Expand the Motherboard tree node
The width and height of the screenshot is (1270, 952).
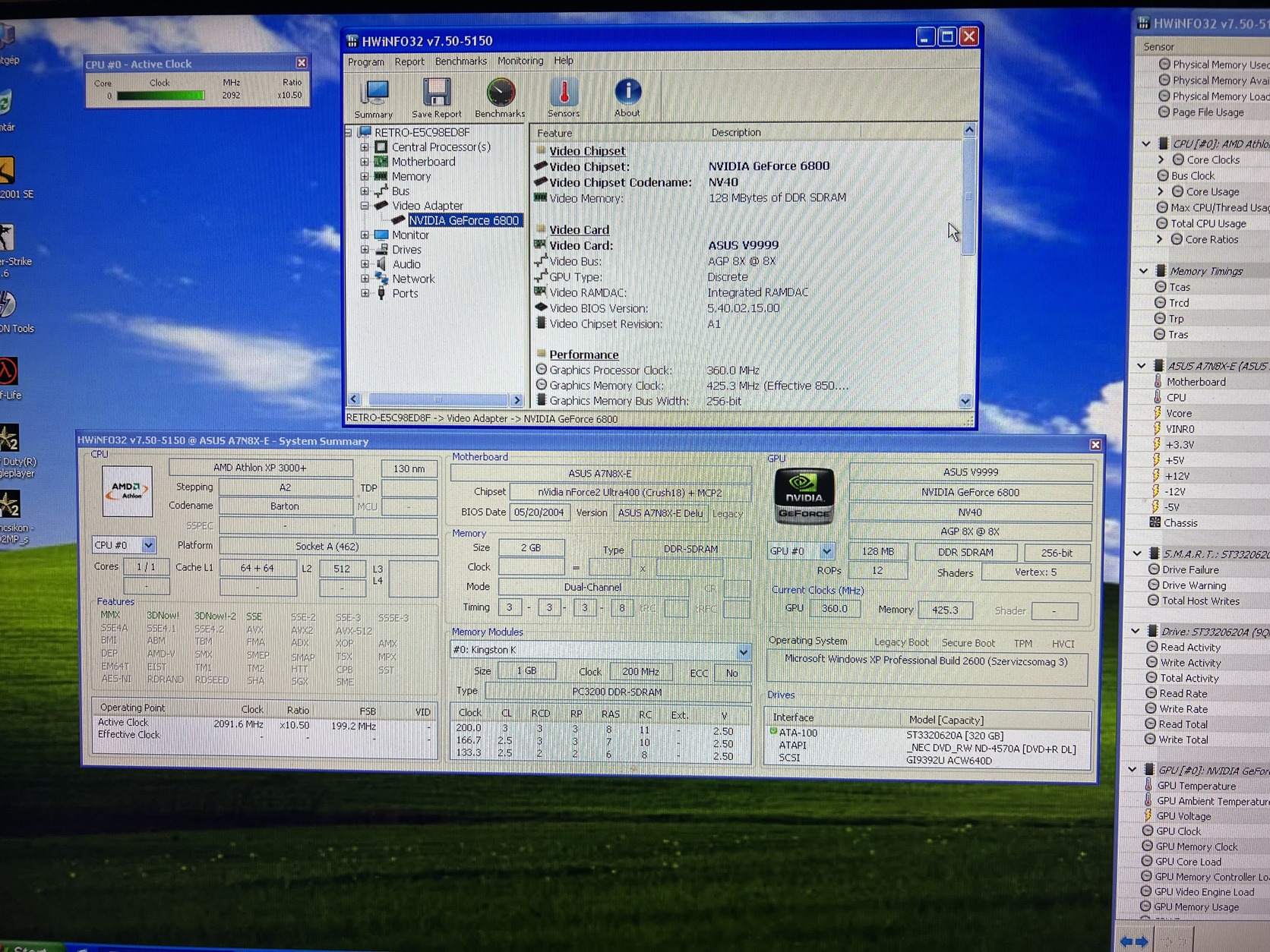(x=365, y=162)
